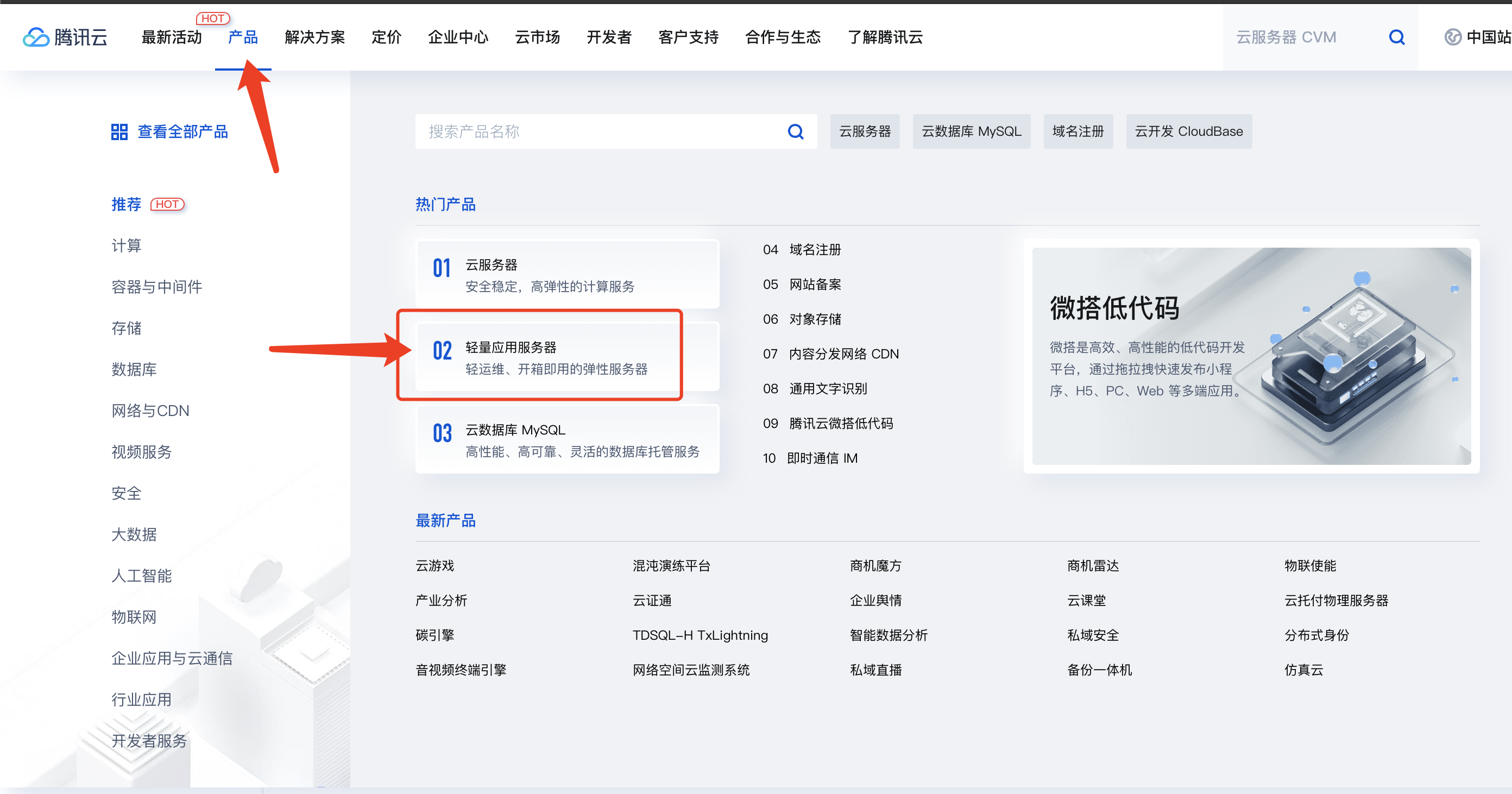The image size is (1512, 794).
Task: Click the 05 网站备案 link
Action: click(x=802, y=285)
